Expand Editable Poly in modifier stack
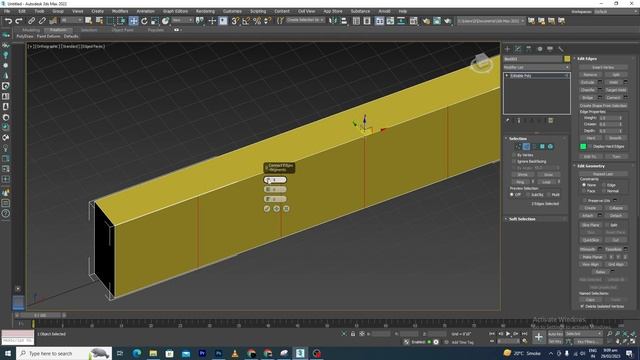Image resolution: width=640 pixels, height=360 pixels. click(507, 76)
